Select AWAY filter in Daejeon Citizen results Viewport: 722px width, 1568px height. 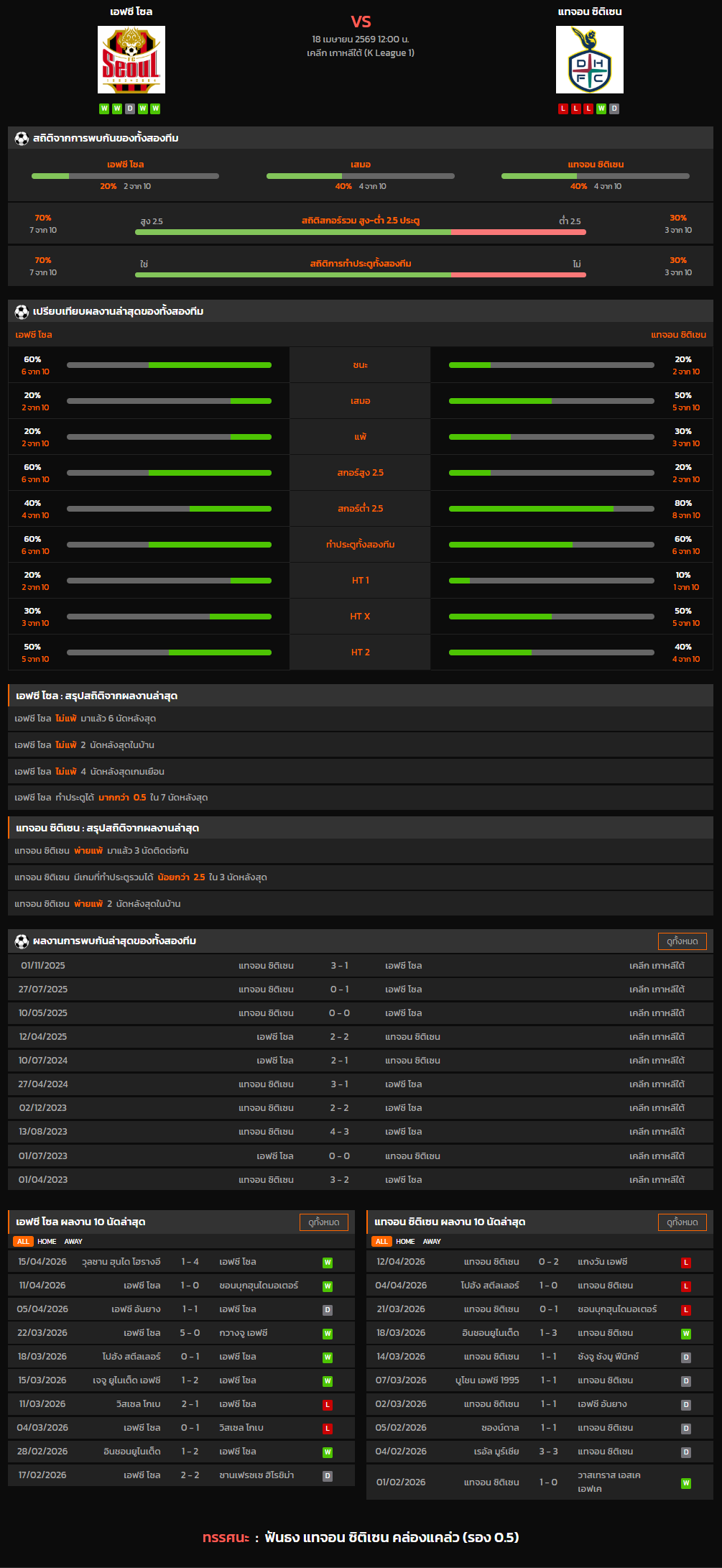(432, 1241)
